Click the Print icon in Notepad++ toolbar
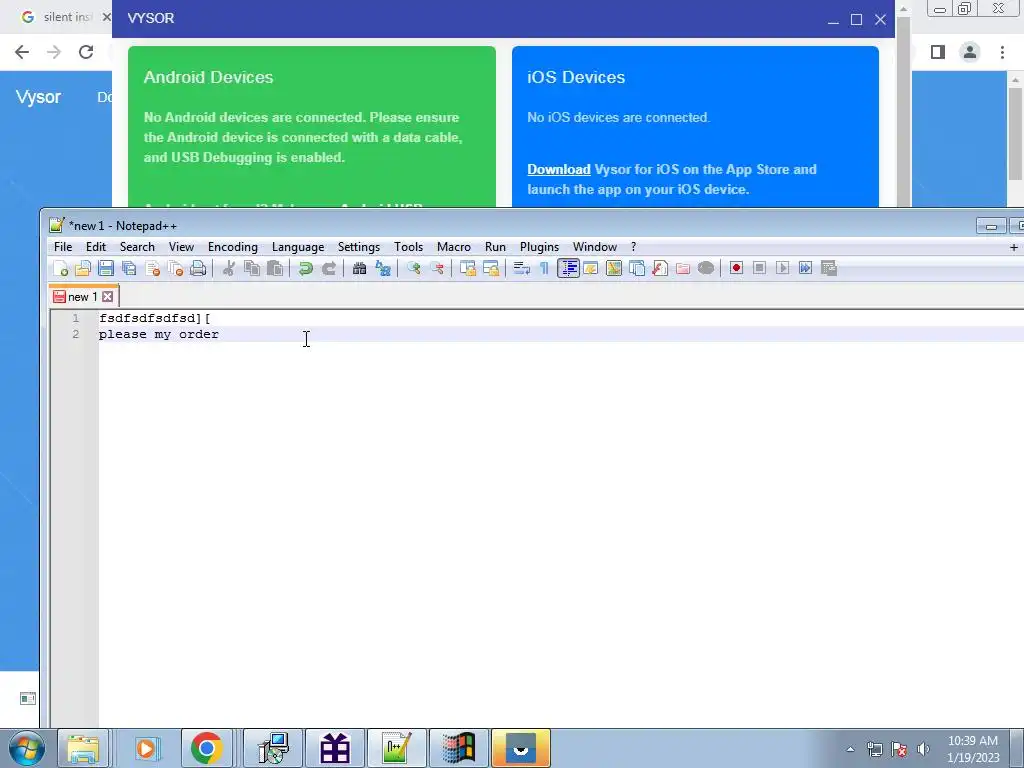The image size is (1024, 768). click(x=199, y=268)
